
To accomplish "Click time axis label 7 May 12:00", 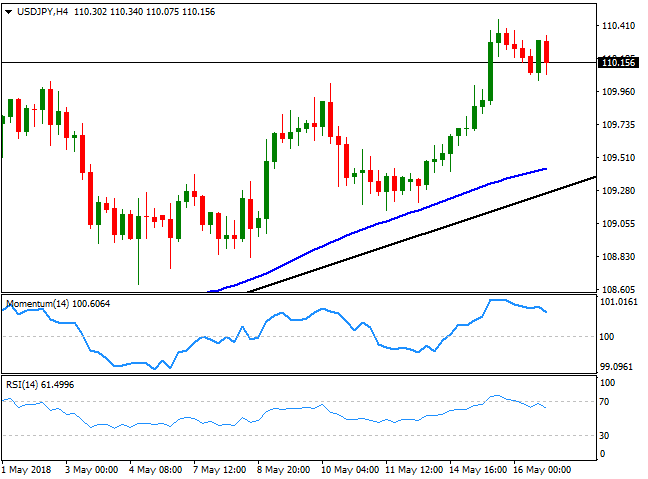I will tap(219, 470).
